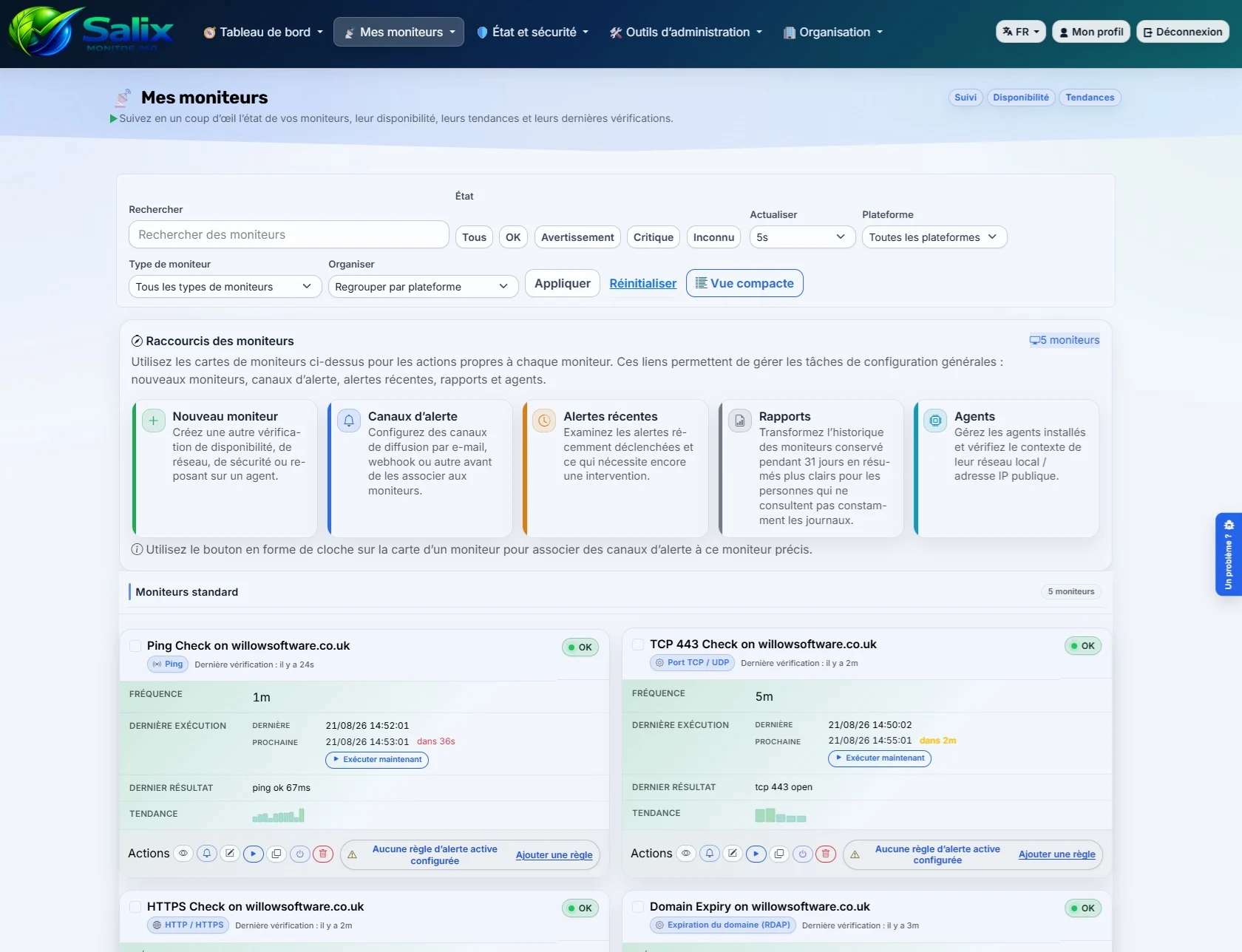Select the TCP 443 Check monitor checkbox

pyautogui.click(x=638, y=645)
